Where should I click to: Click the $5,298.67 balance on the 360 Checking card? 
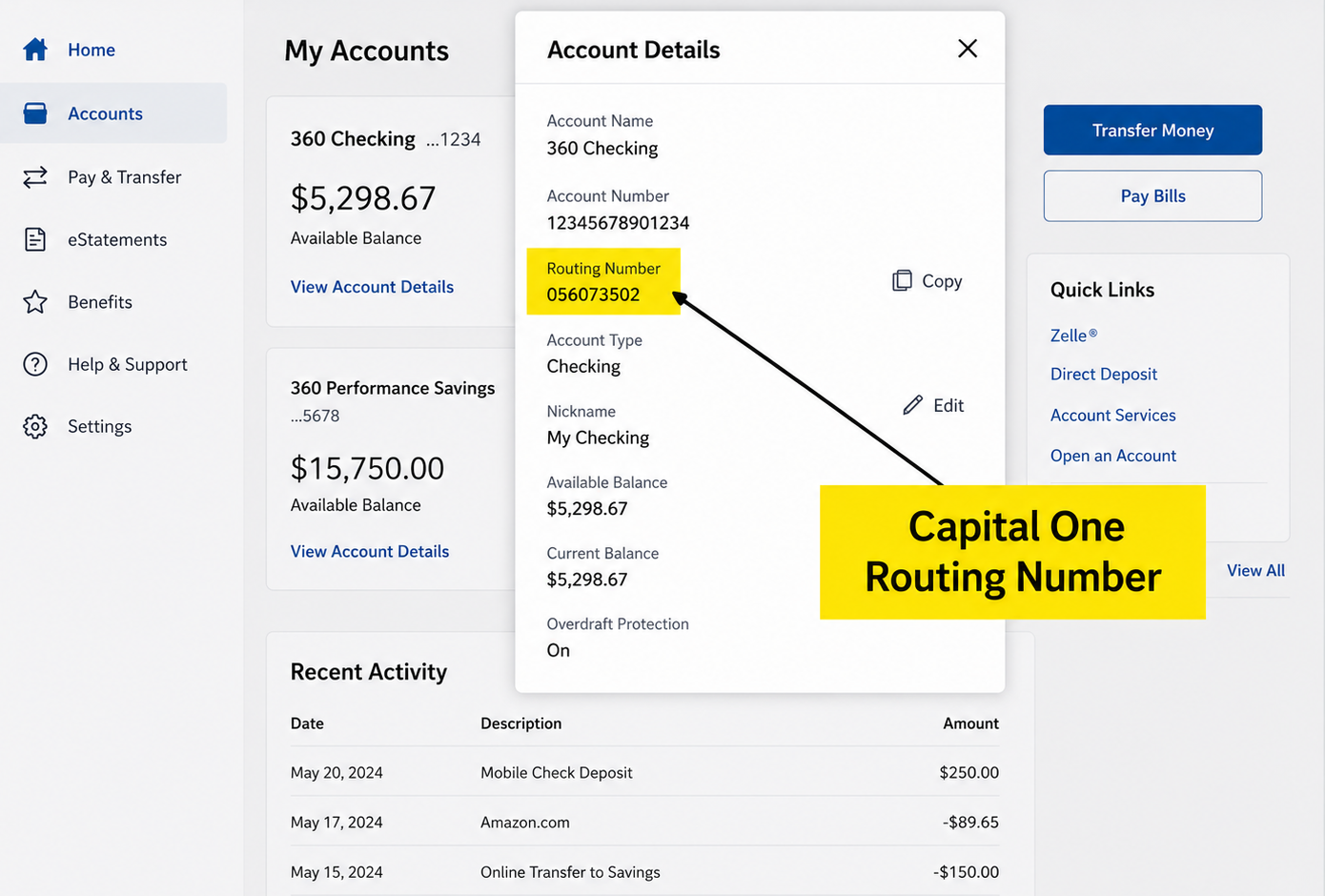[x=363, y=198]
